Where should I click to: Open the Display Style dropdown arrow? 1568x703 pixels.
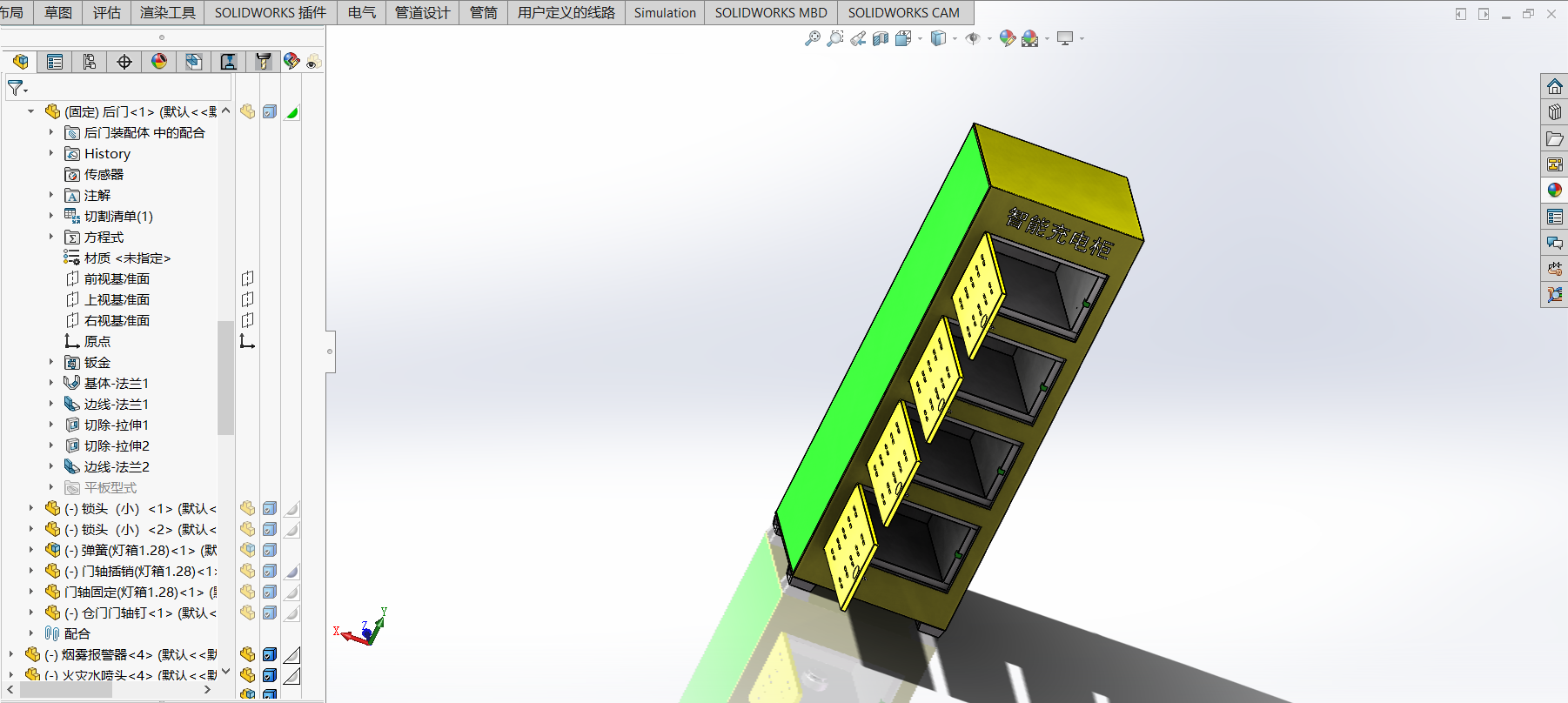click(x=955, y=38)
